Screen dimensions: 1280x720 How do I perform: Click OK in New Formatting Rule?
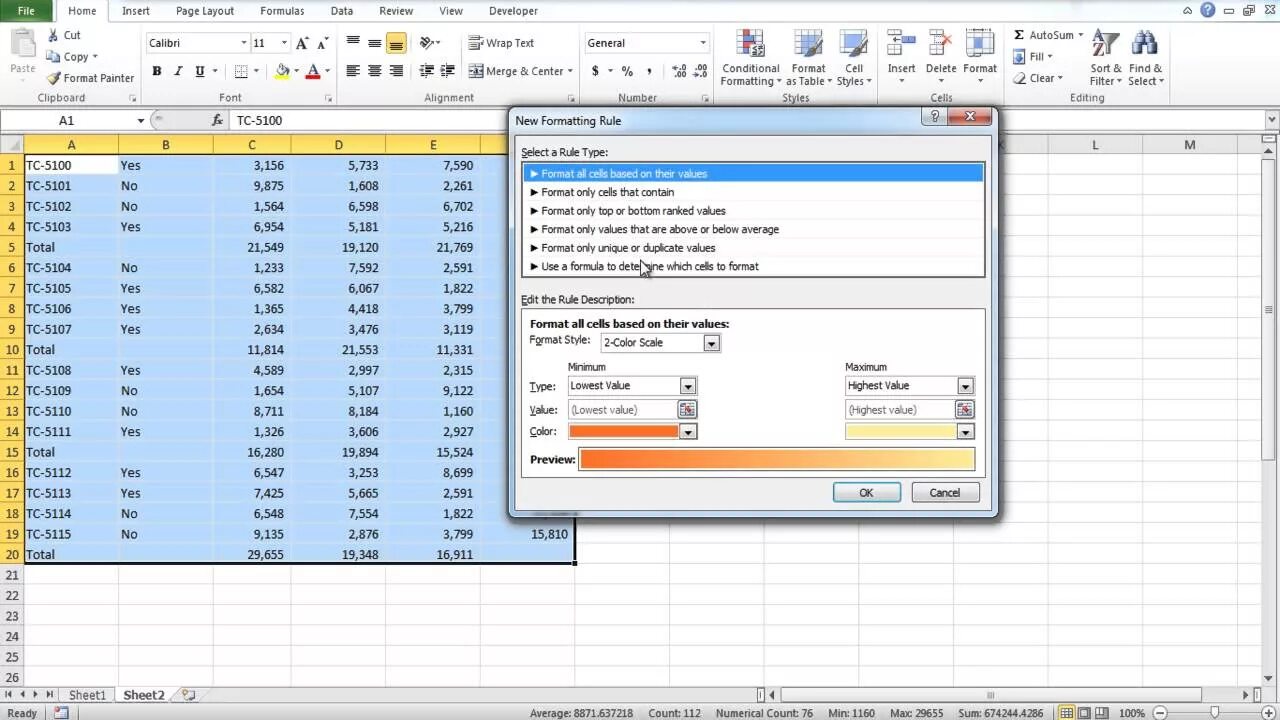[x=866, y=492]
